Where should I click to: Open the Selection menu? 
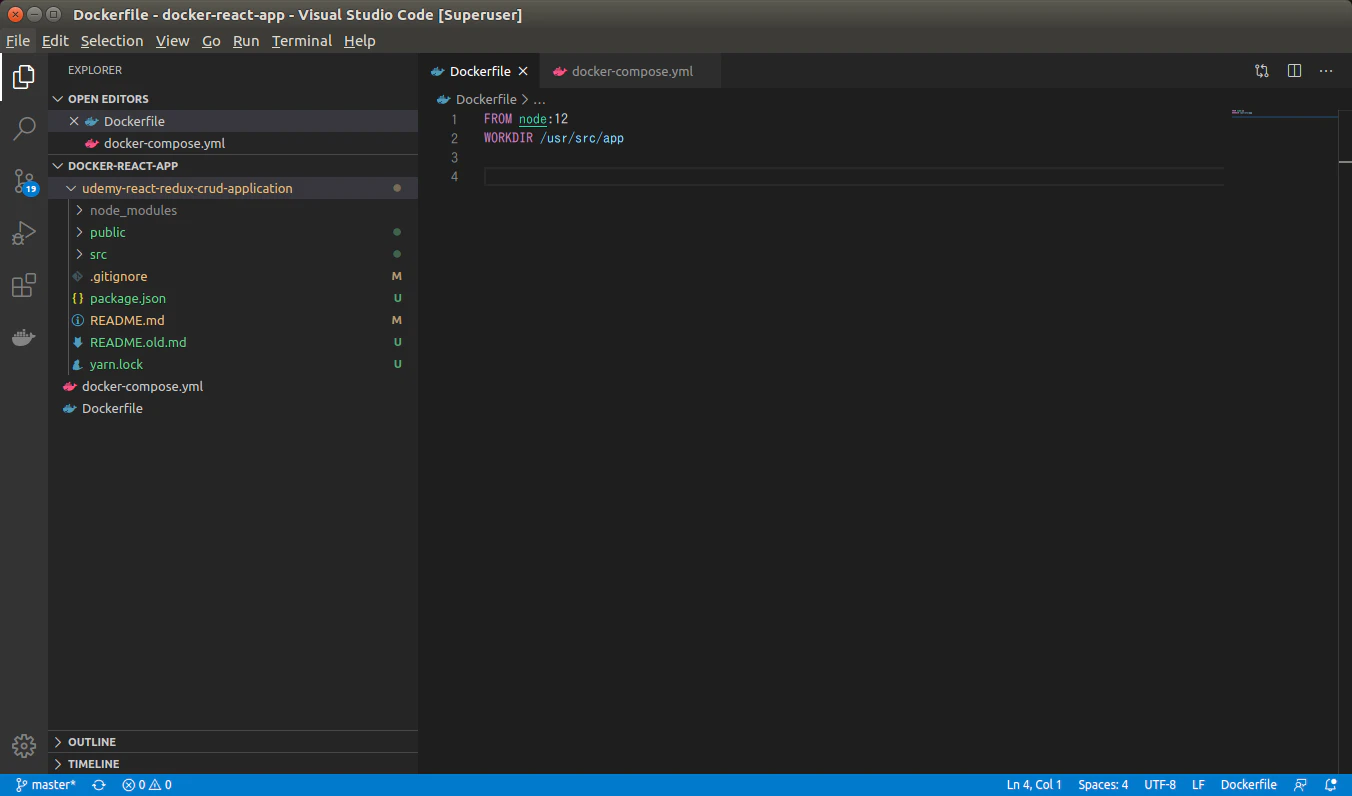(112, 41)
